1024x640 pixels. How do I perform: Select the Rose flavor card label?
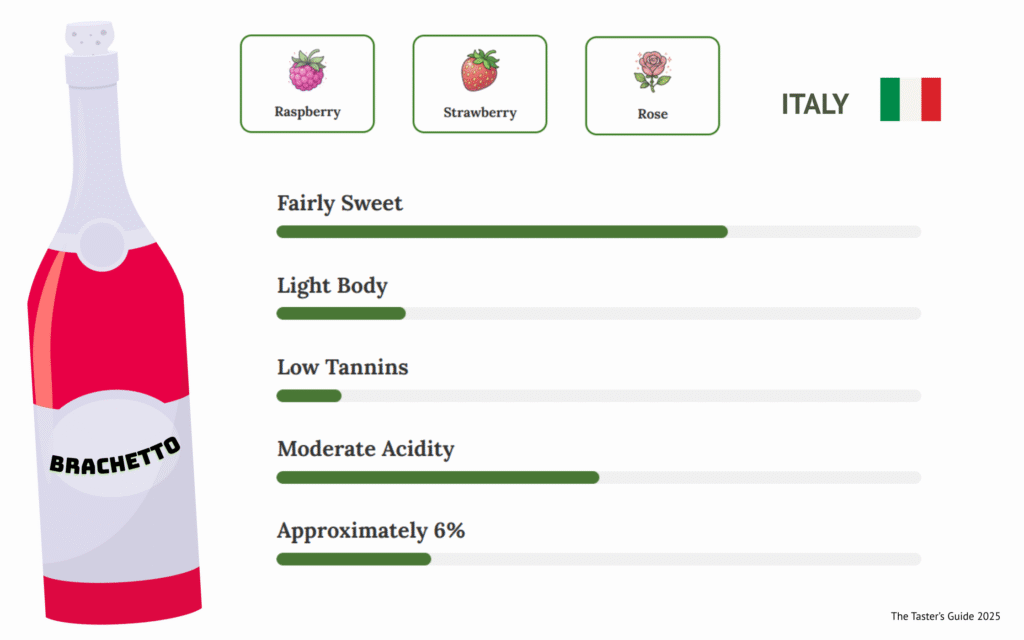coord(652,114)
